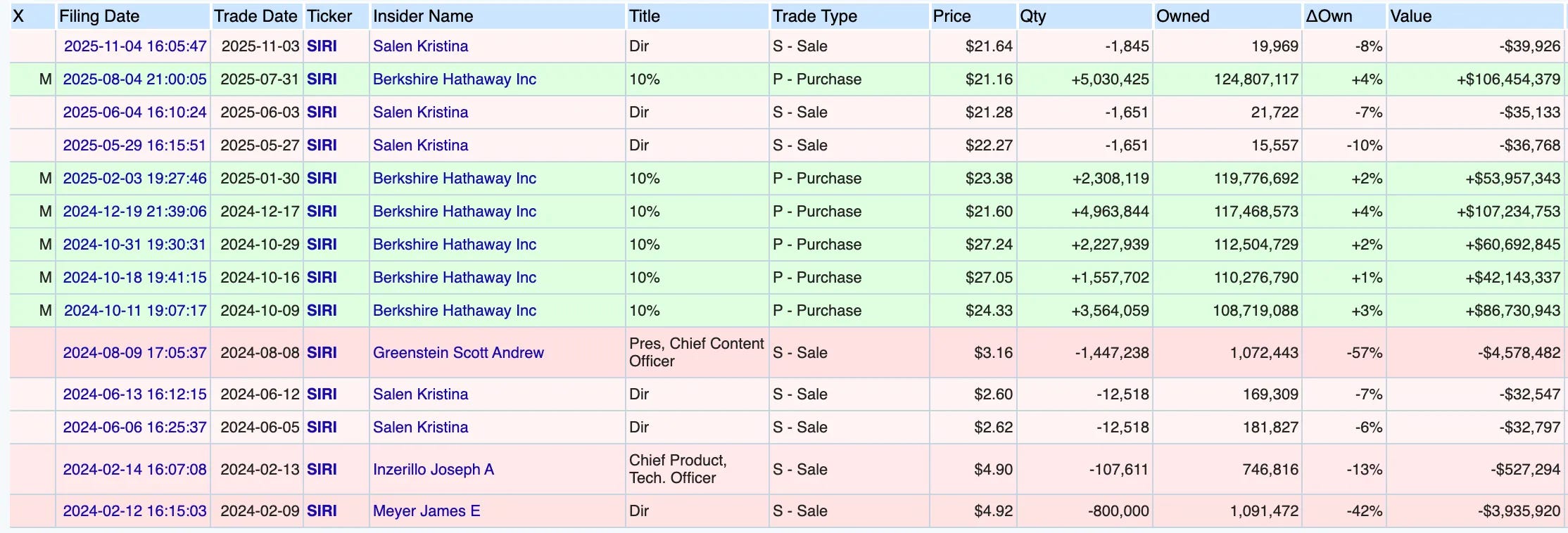Click Berkshire Hathaway Inc in 2025-07-31 trade row
Image resolution: width=1568 pixels, height=533 pixels.
(x=455, y=79)
